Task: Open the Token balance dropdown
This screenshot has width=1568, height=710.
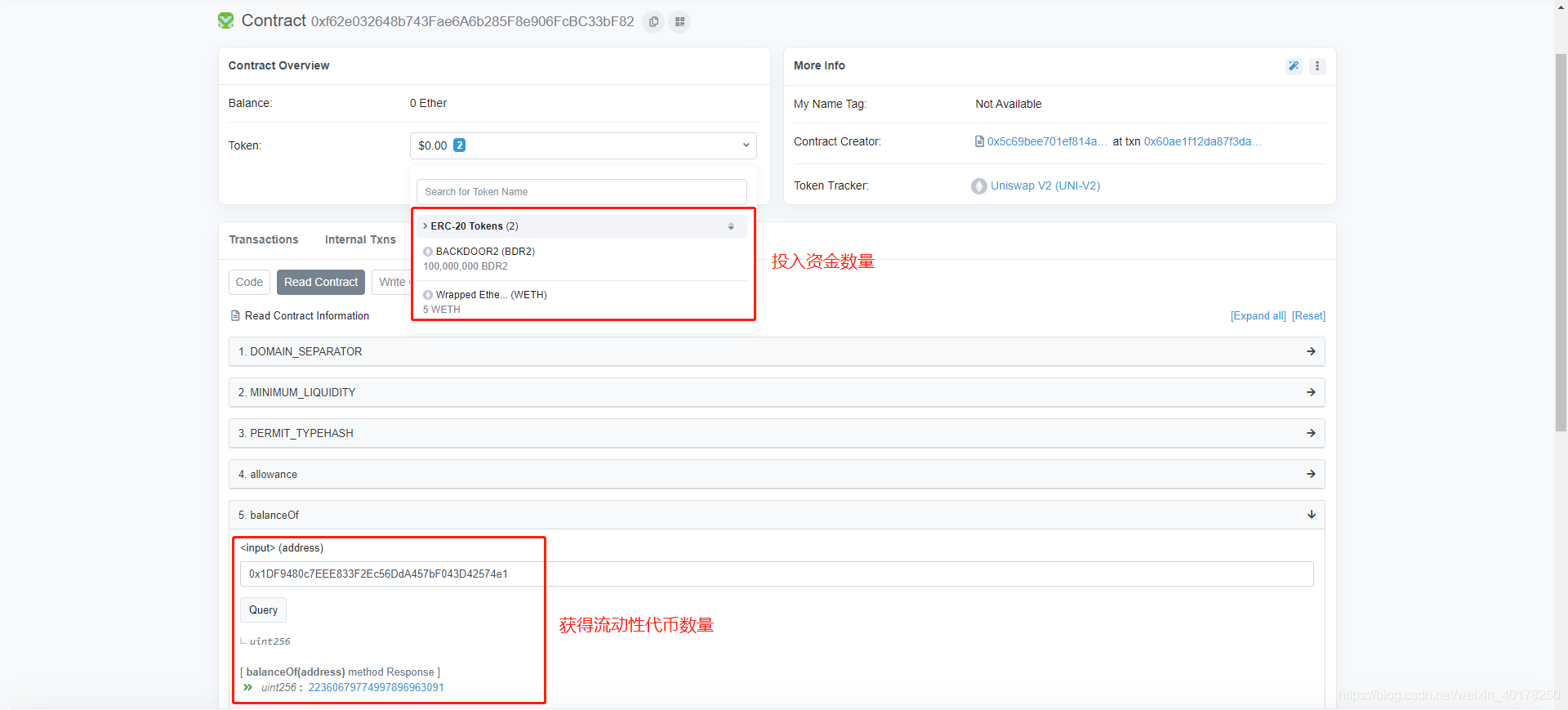Action: [x=583, y=145]
